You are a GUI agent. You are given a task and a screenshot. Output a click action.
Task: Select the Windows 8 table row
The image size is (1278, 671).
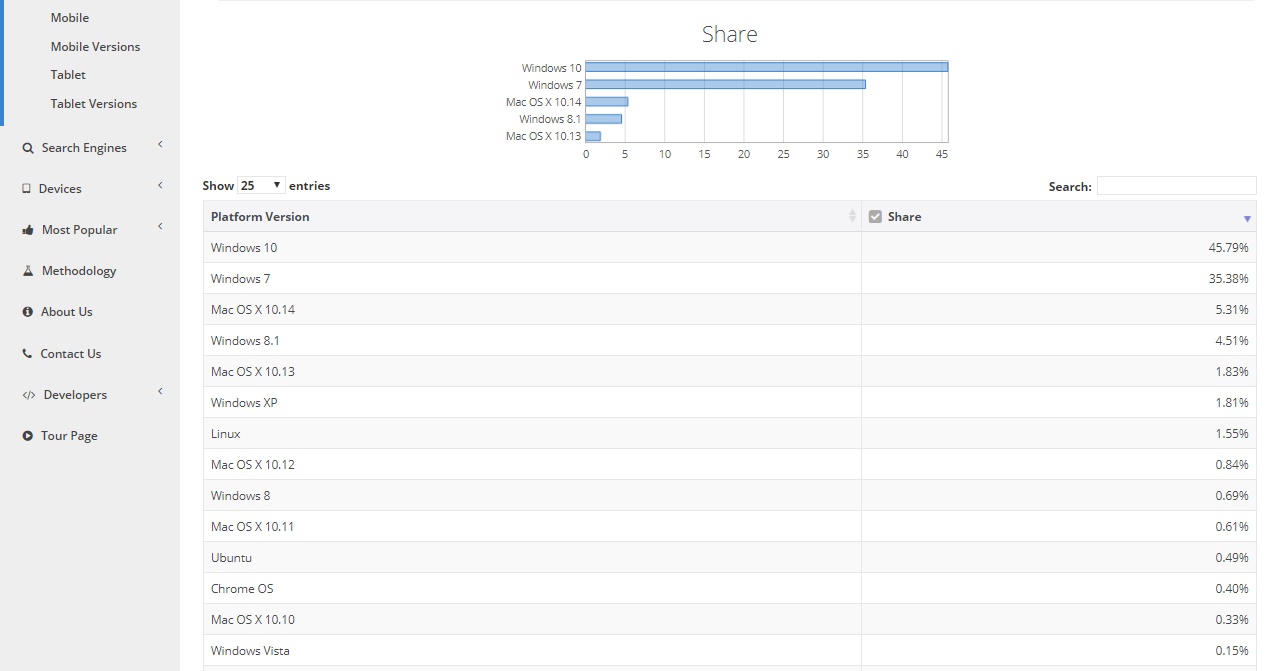tap(730, 496)
